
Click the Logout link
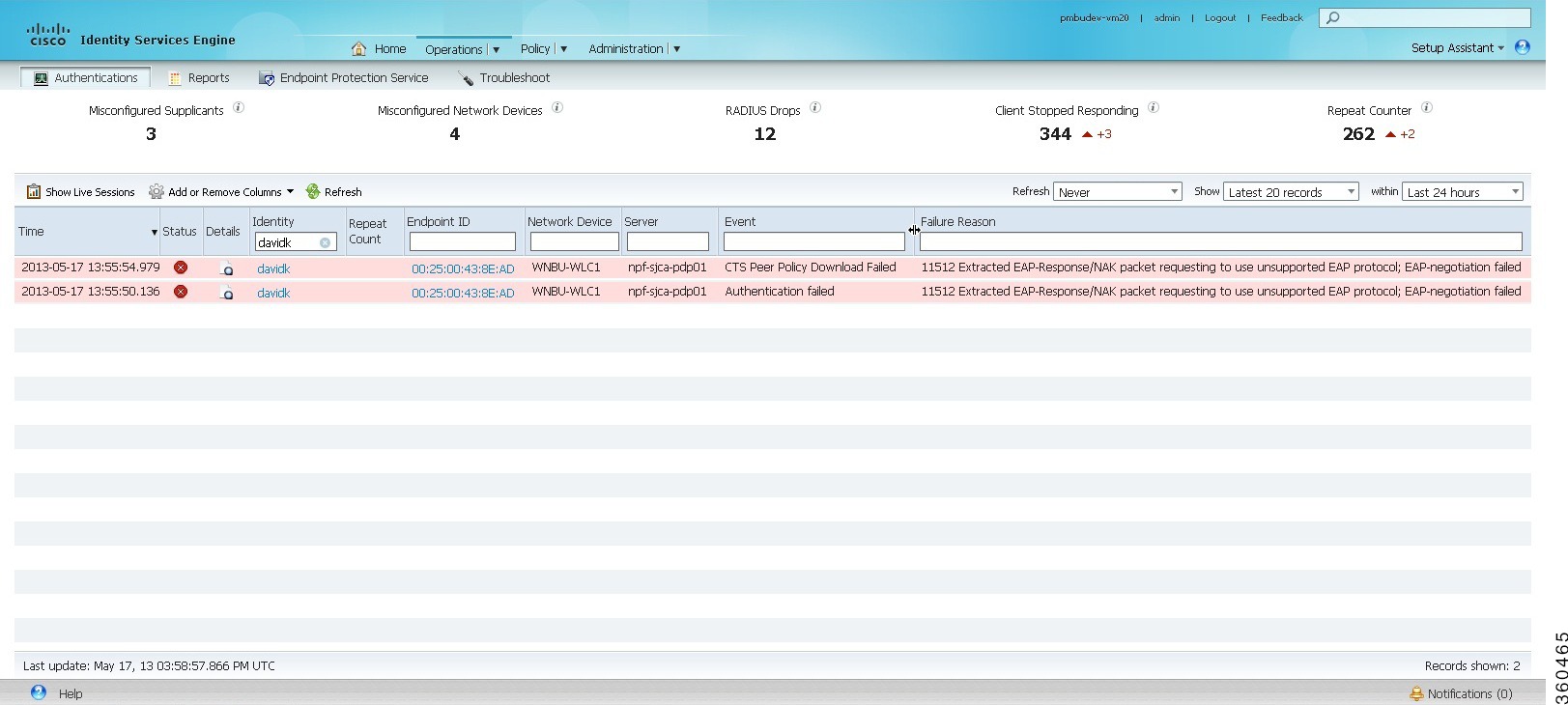coord(1220,17)
